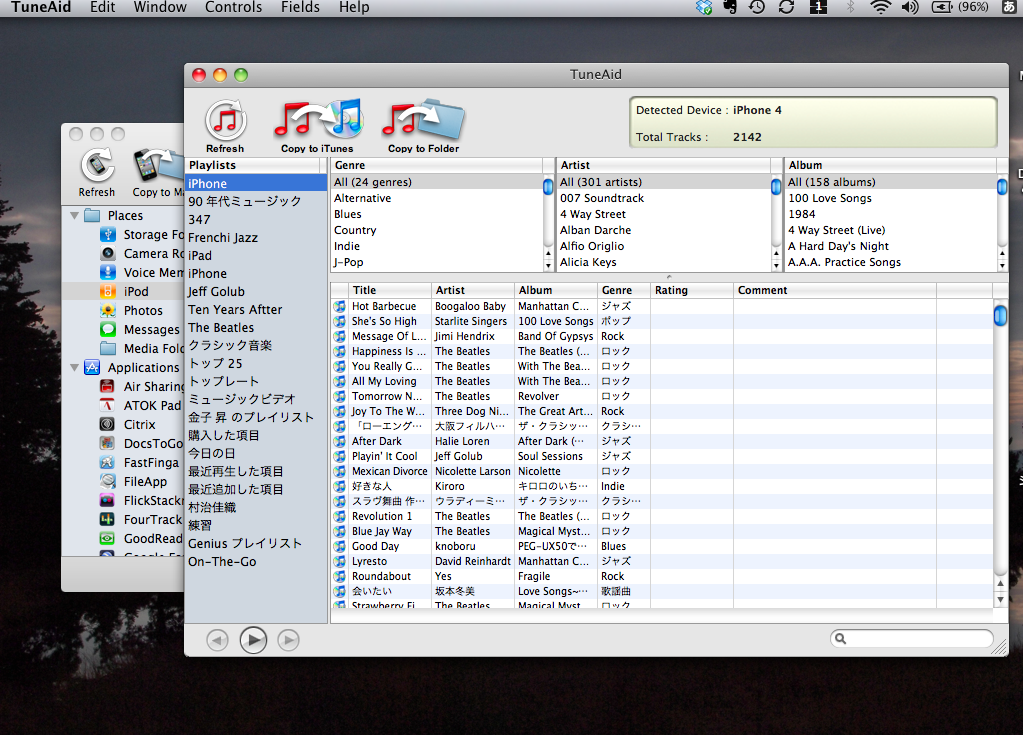Click the DocsToGo app icon
Screen dimensions: 1023x735
pos(107,443)
